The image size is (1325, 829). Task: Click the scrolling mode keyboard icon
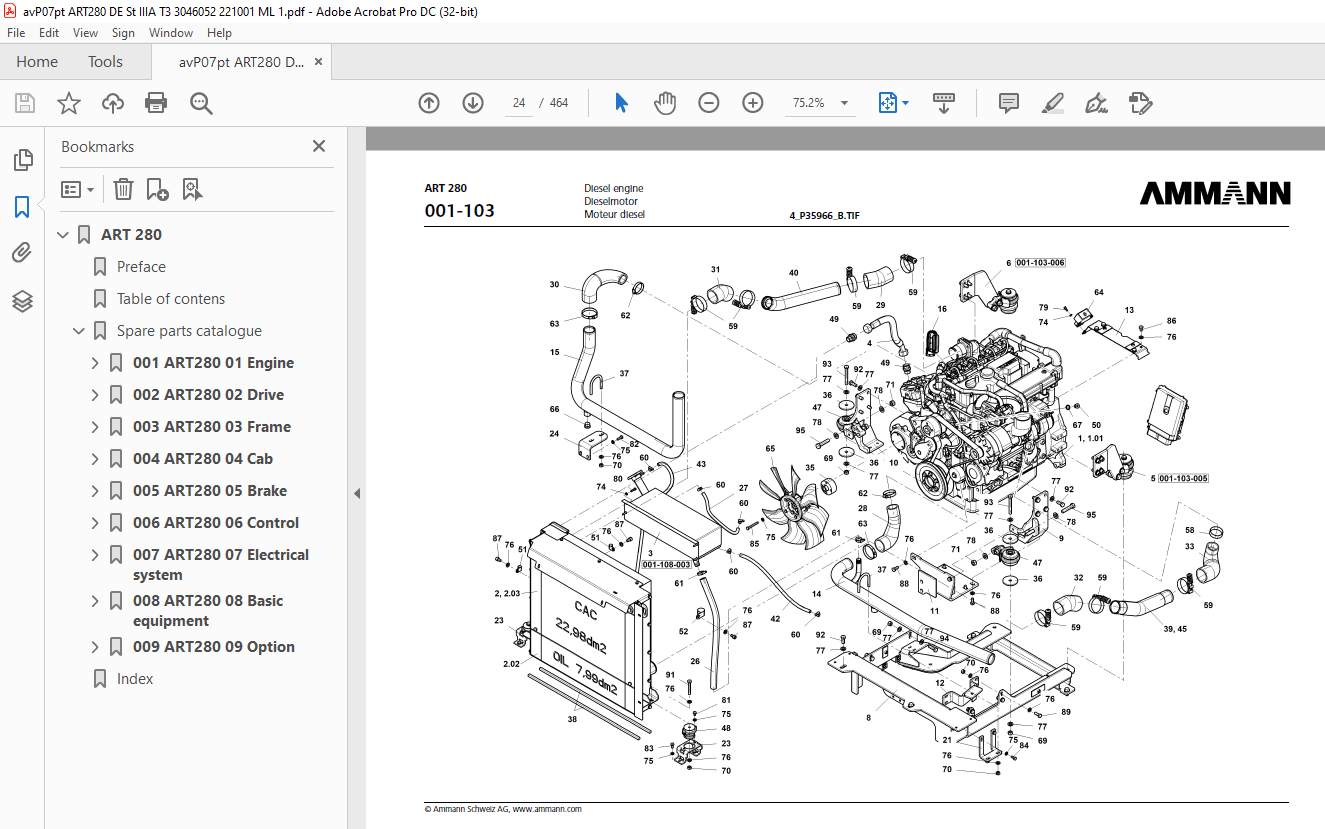coord(944,103)
